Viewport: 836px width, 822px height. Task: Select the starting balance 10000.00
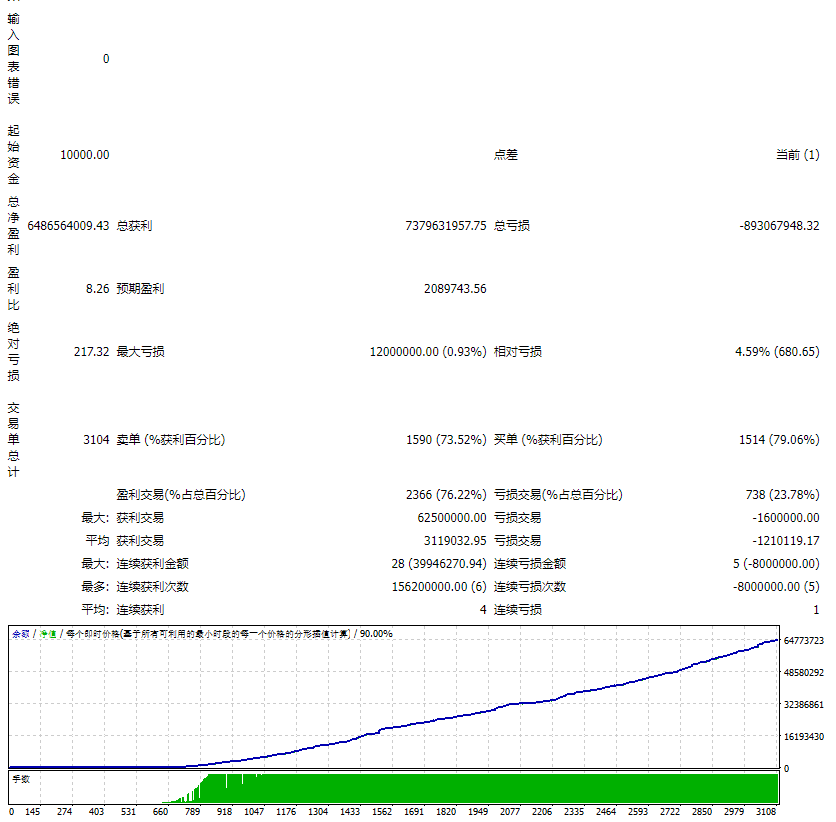coord(85,155)
